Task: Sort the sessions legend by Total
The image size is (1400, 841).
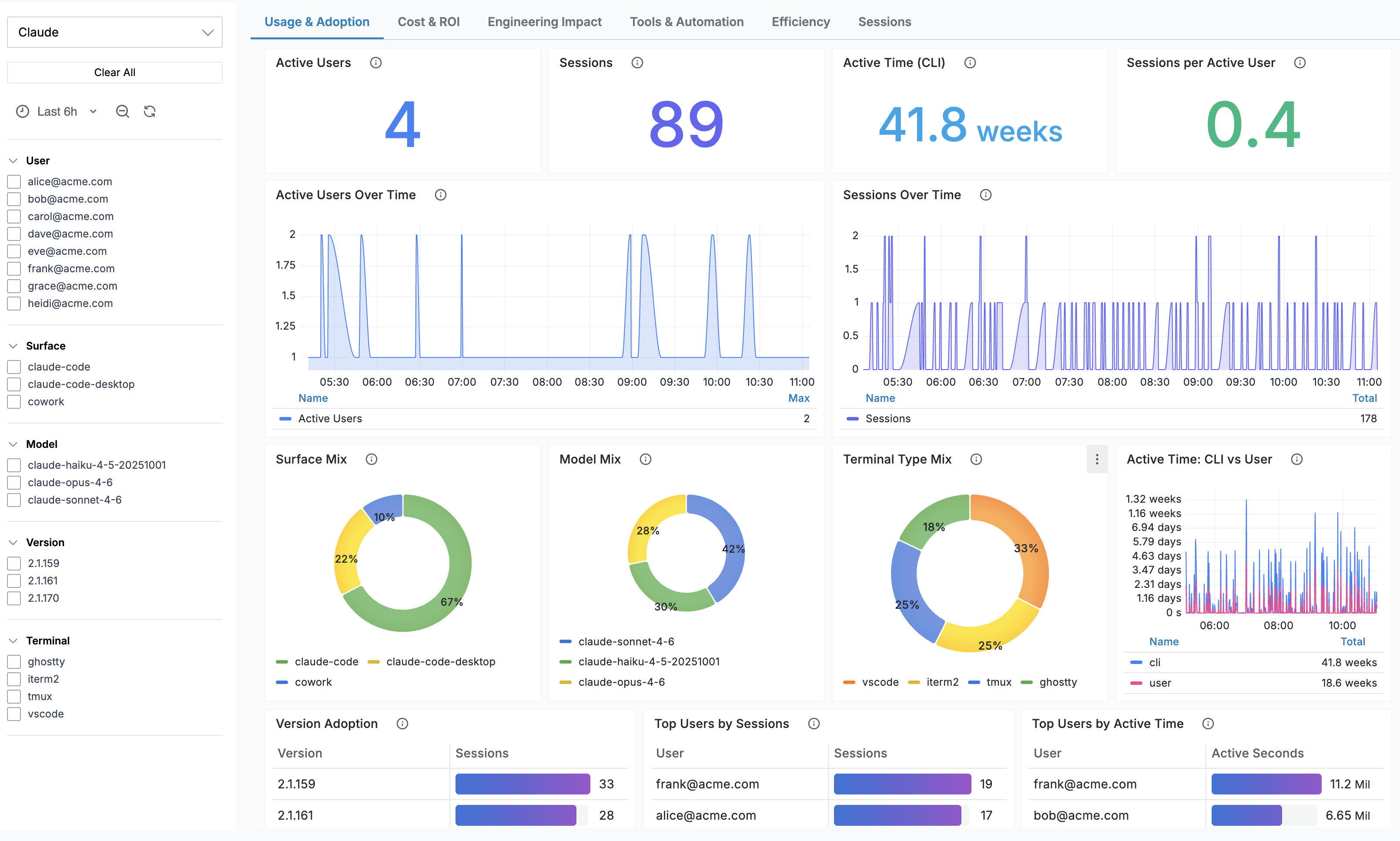Action: (x=1364, y=398)
